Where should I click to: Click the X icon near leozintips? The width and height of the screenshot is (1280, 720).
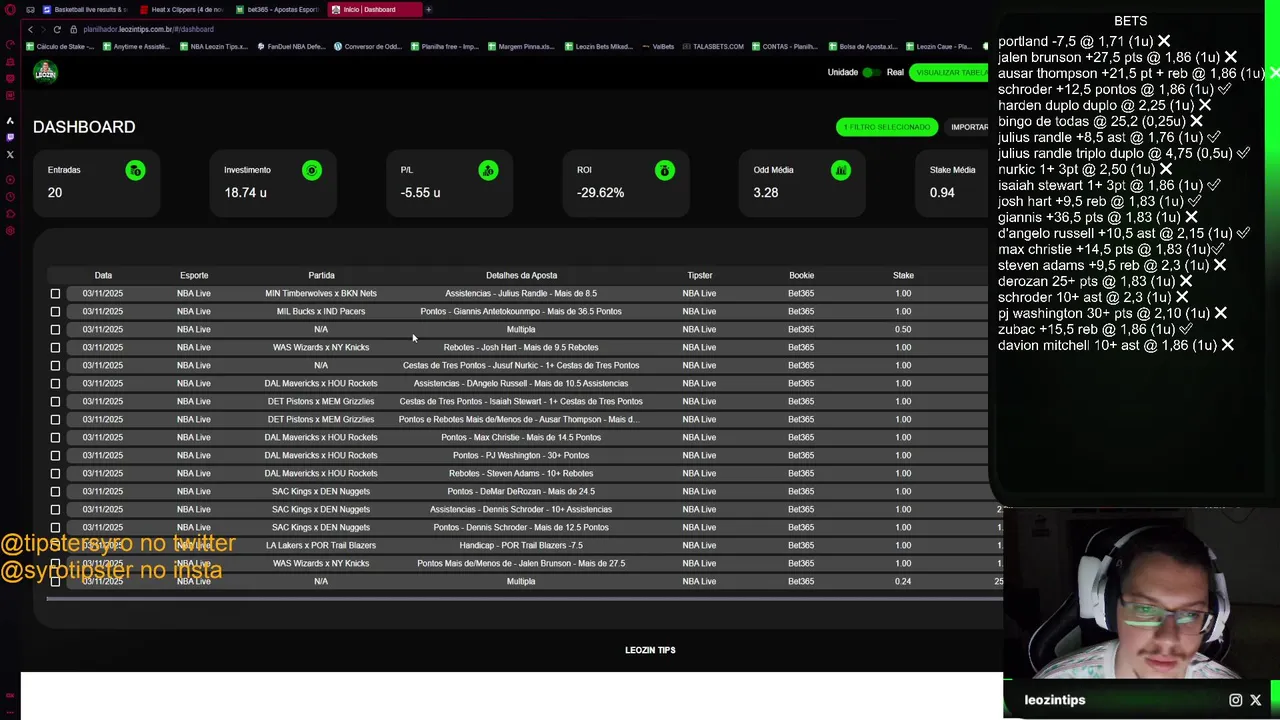[1256, 700]
